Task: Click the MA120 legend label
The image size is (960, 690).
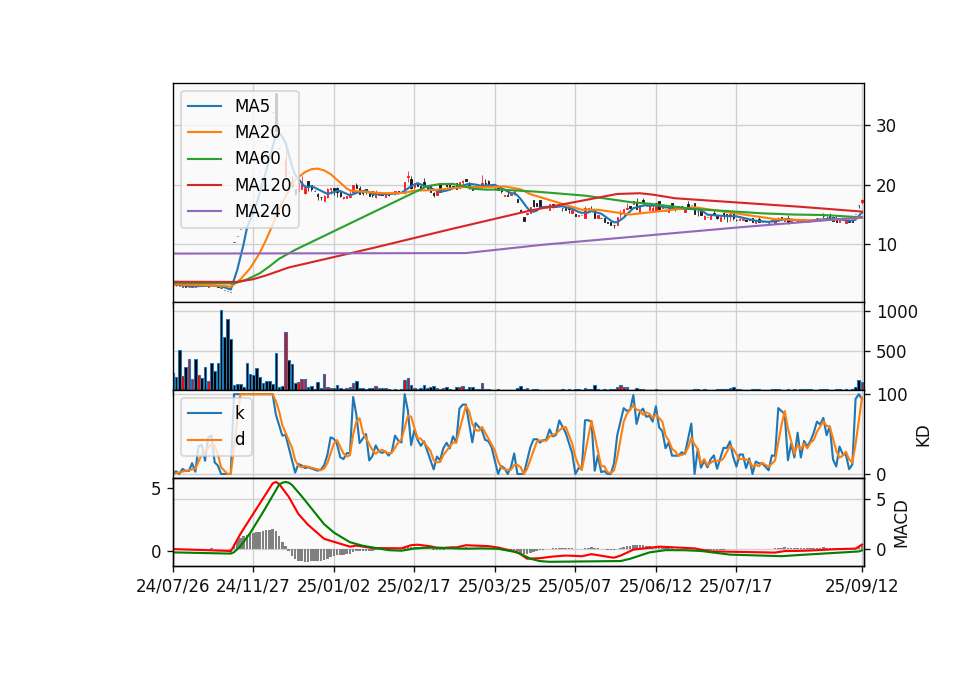Action: (x=263, y=185)
